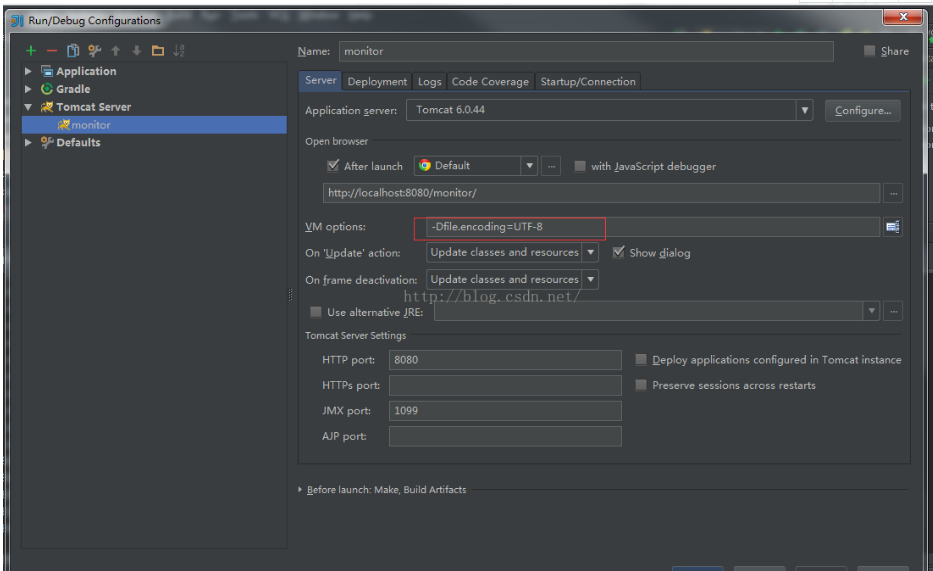The height and width of the screenshot is (571, 933).
Task: Check Preserve sessions across restarts
Action: [641, 385]
